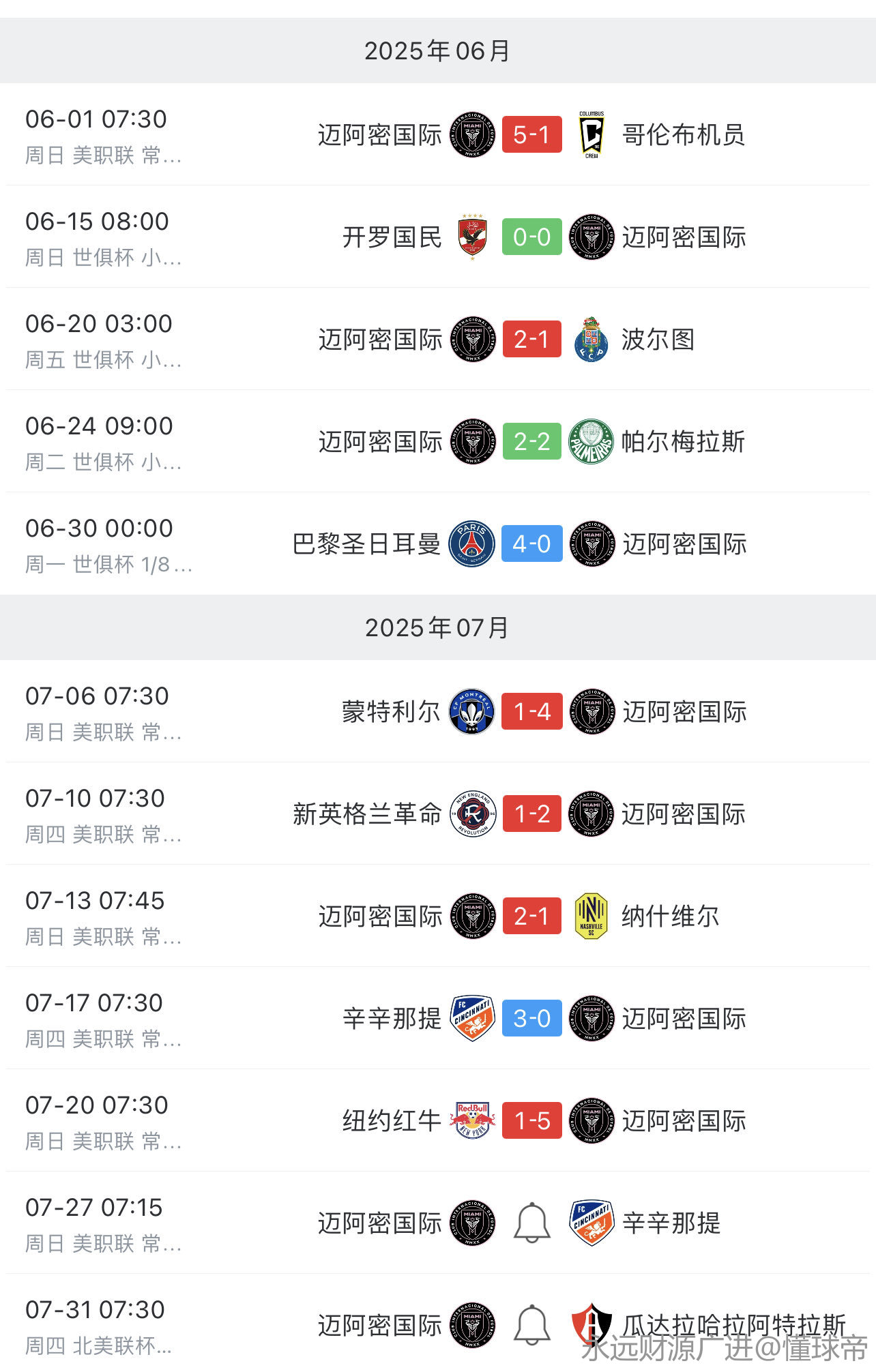Screen dimensions: 876x1372
Task: Tap the CF Montreal logo
Action: click(x=471, y=711)
